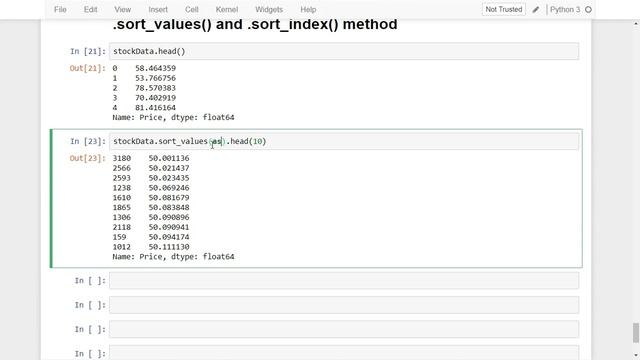Click the value 50.069246

coord(169,188)
